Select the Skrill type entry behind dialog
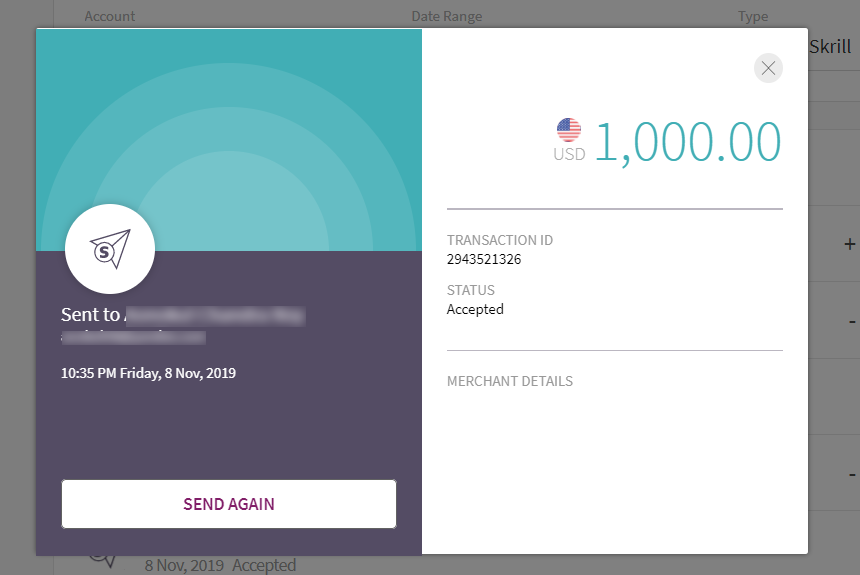The image size is (860, 575). tap(830, 47)
